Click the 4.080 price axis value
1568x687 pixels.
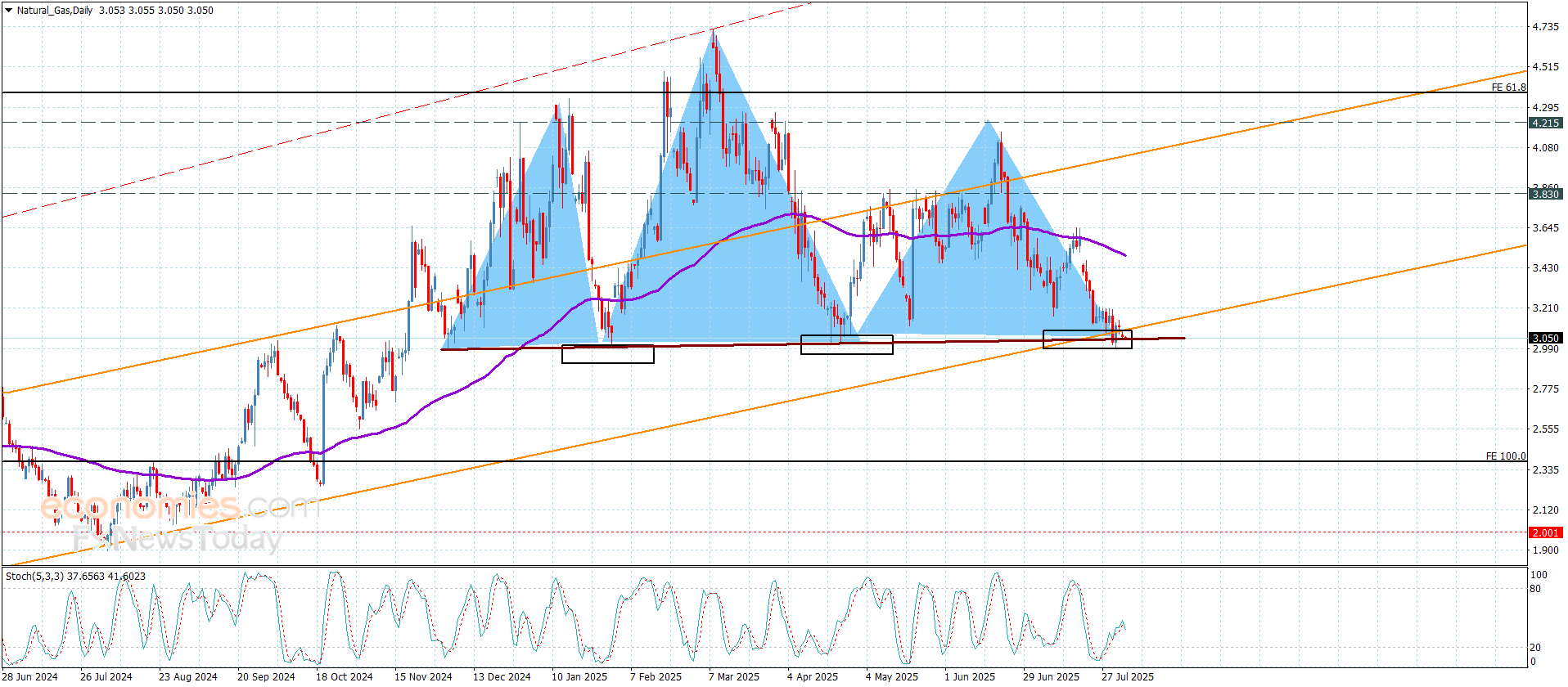[x=1546, y=147]
